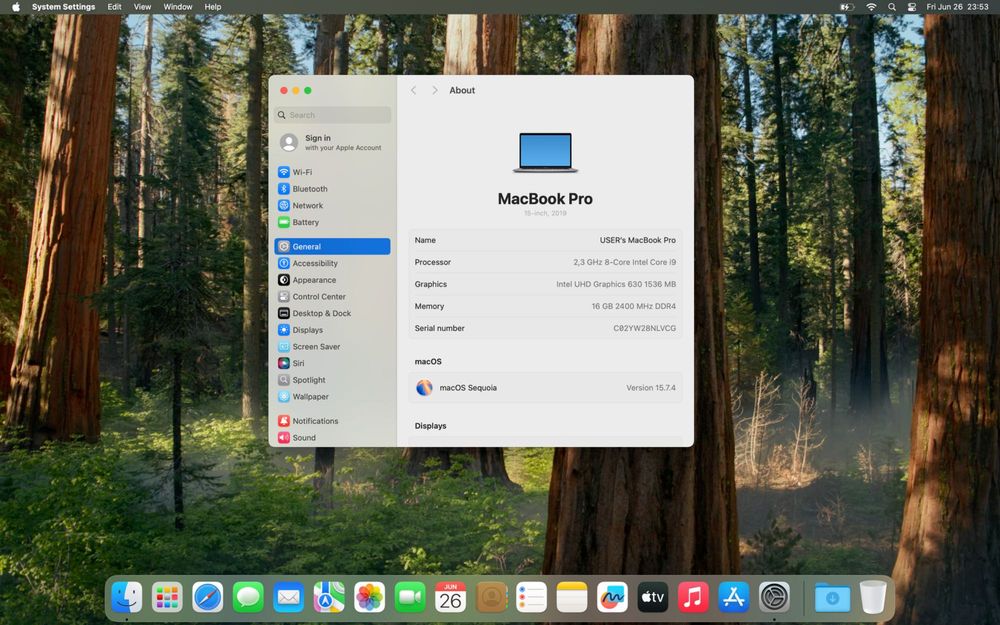This screenshot has width=1000, height=625.
Task: Open the Window menu
Action: [x=178, y=7]
